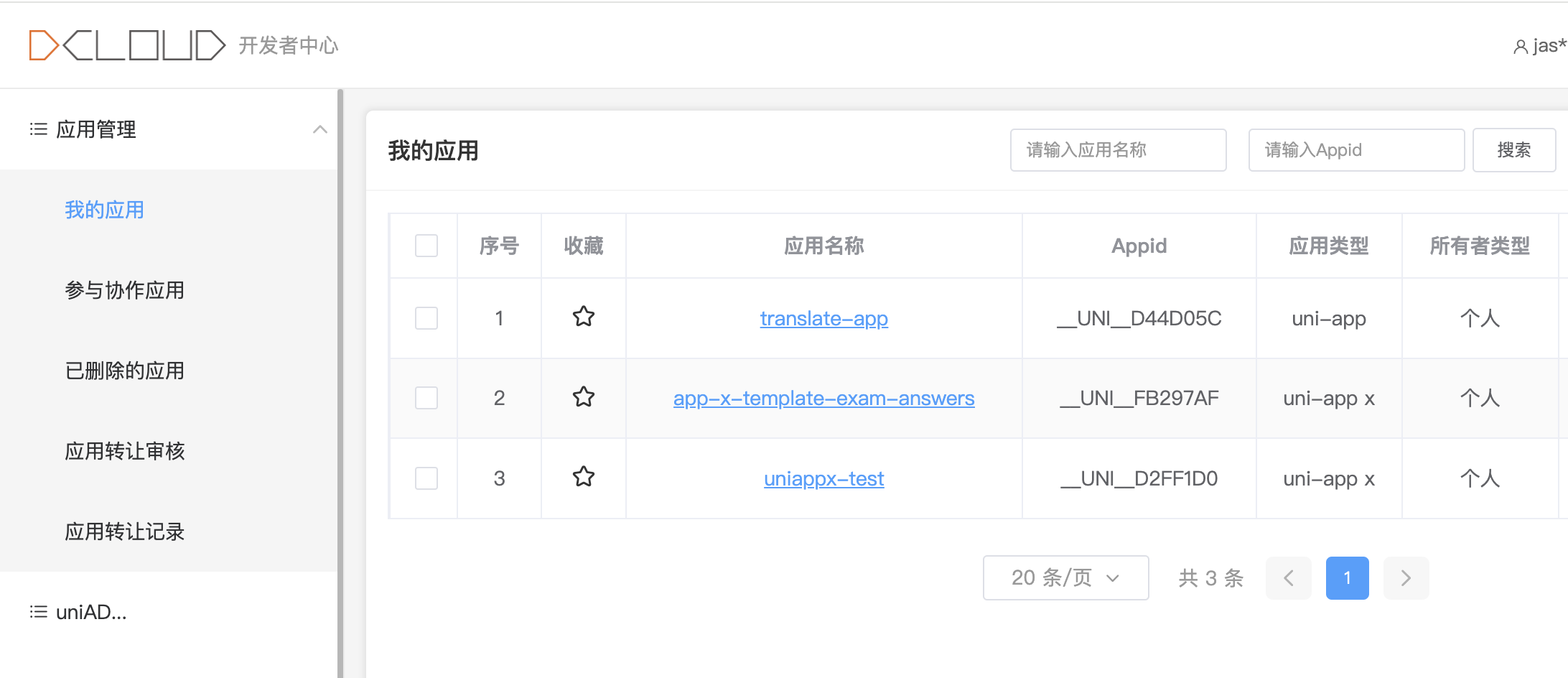Click the 我的应用 page heading
This screenshot has height=678, width=1568.
coord(433,150)
